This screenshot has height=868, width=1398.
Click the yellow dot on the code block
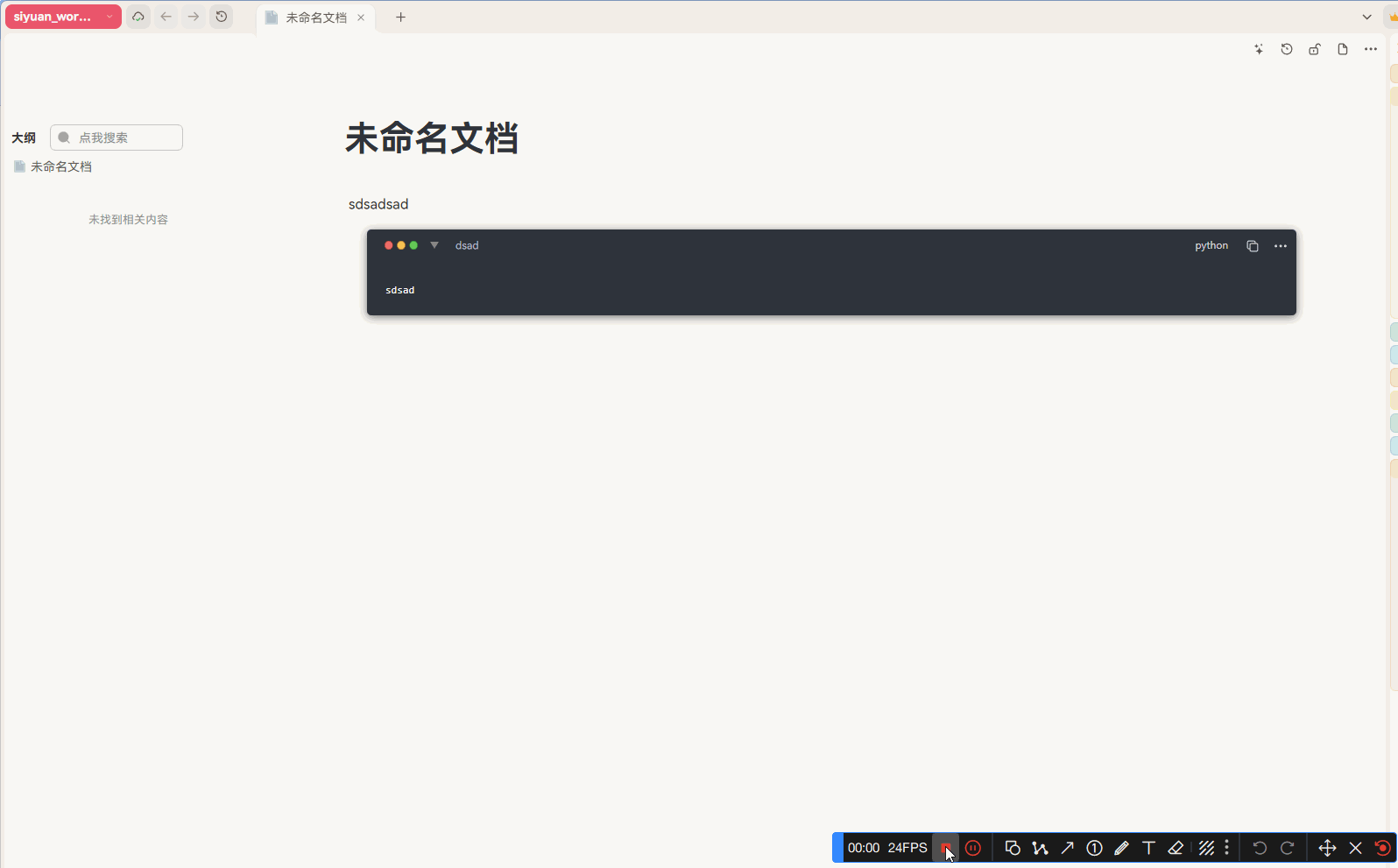401,245
